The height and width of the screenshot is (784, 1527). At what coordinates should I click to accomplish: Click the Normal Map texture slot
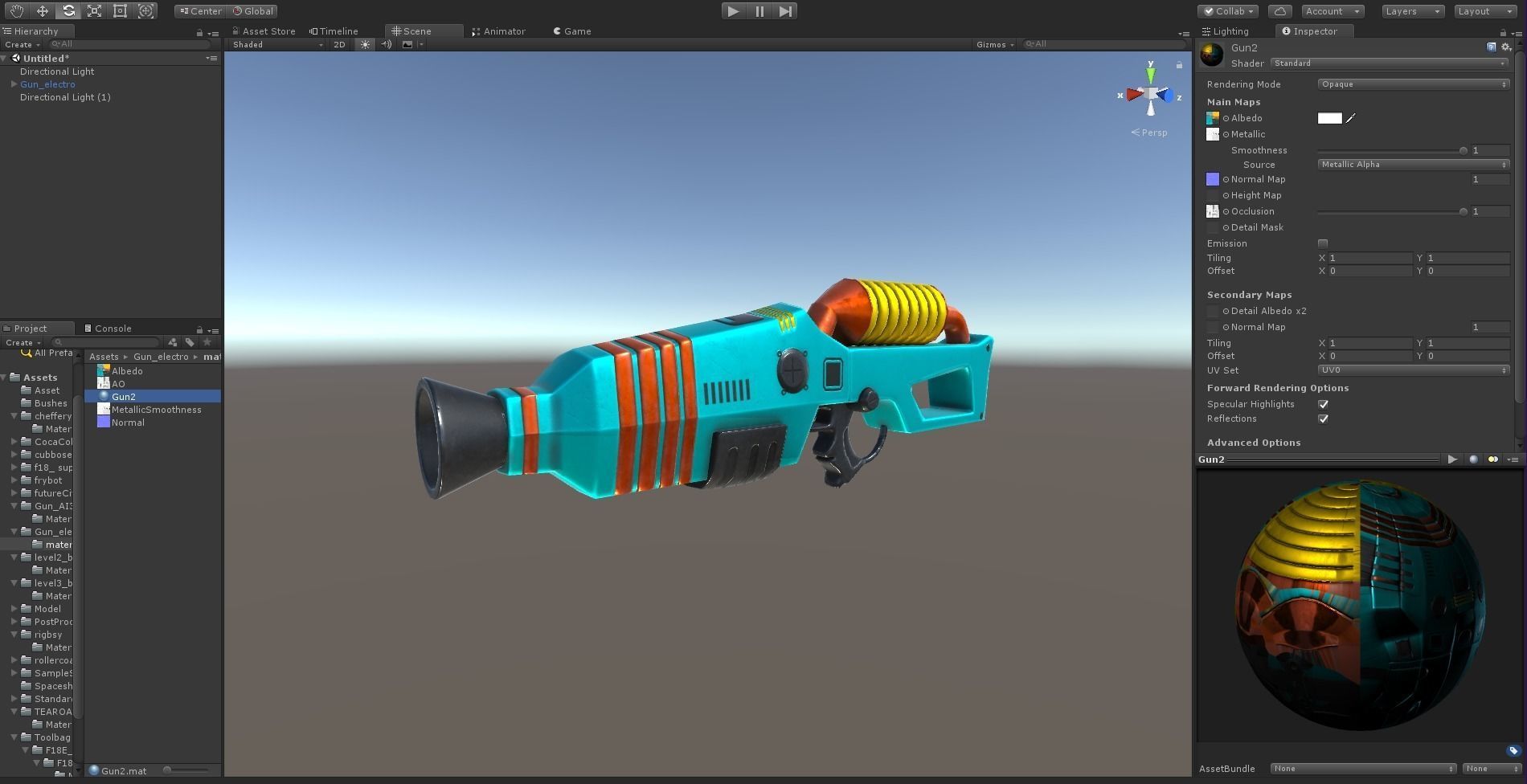pos(1213,179)
